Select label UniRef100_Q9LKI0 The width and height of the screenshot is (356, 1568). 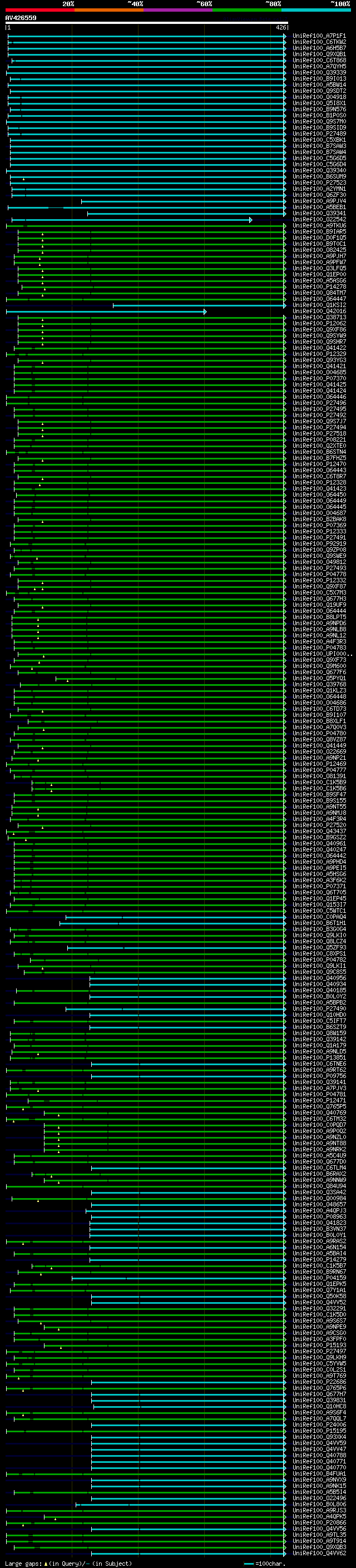click(x=319, y=936)
